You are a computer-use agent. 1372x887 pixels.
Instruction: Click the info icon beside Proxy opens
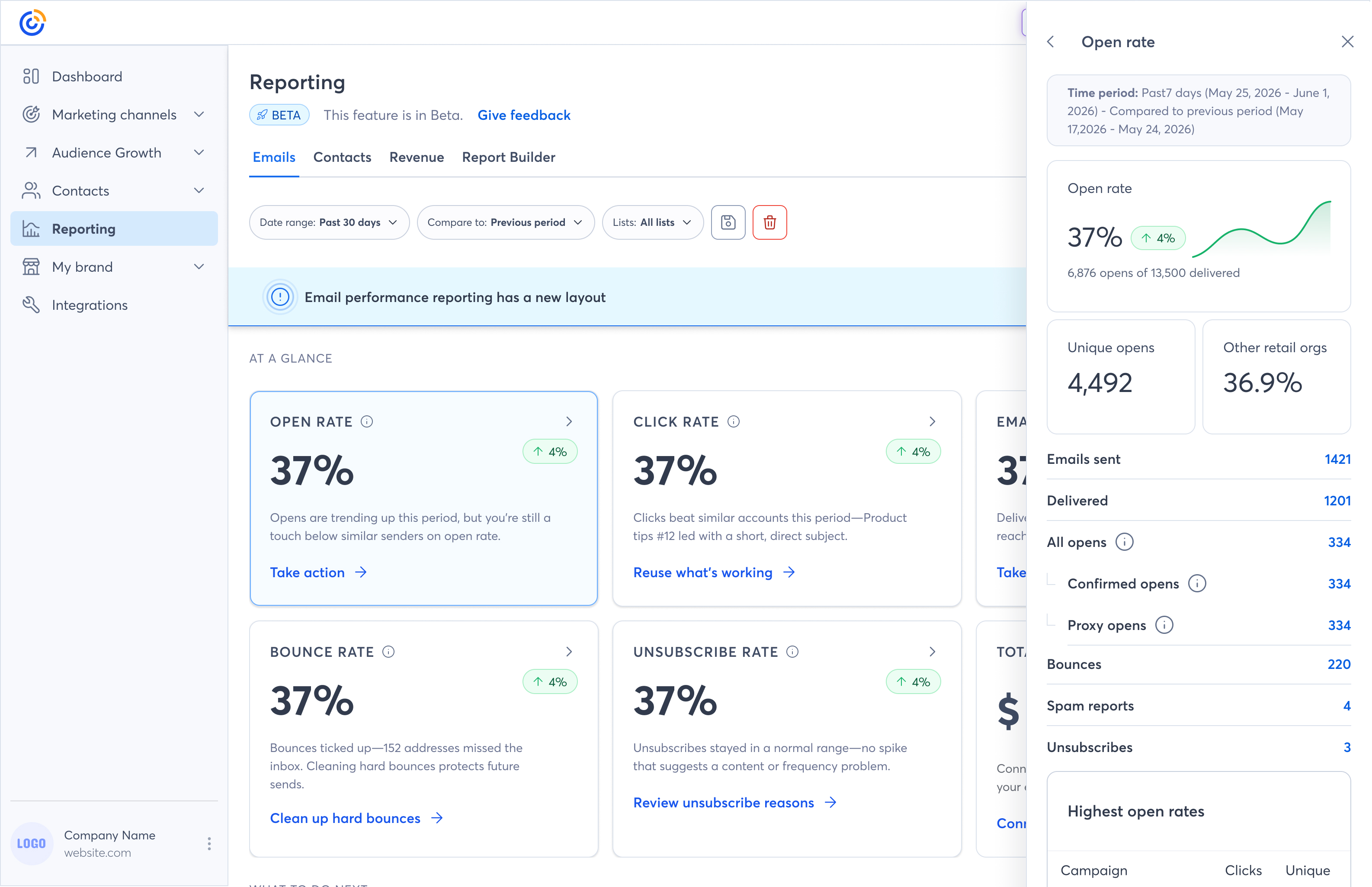[1164, 625]
